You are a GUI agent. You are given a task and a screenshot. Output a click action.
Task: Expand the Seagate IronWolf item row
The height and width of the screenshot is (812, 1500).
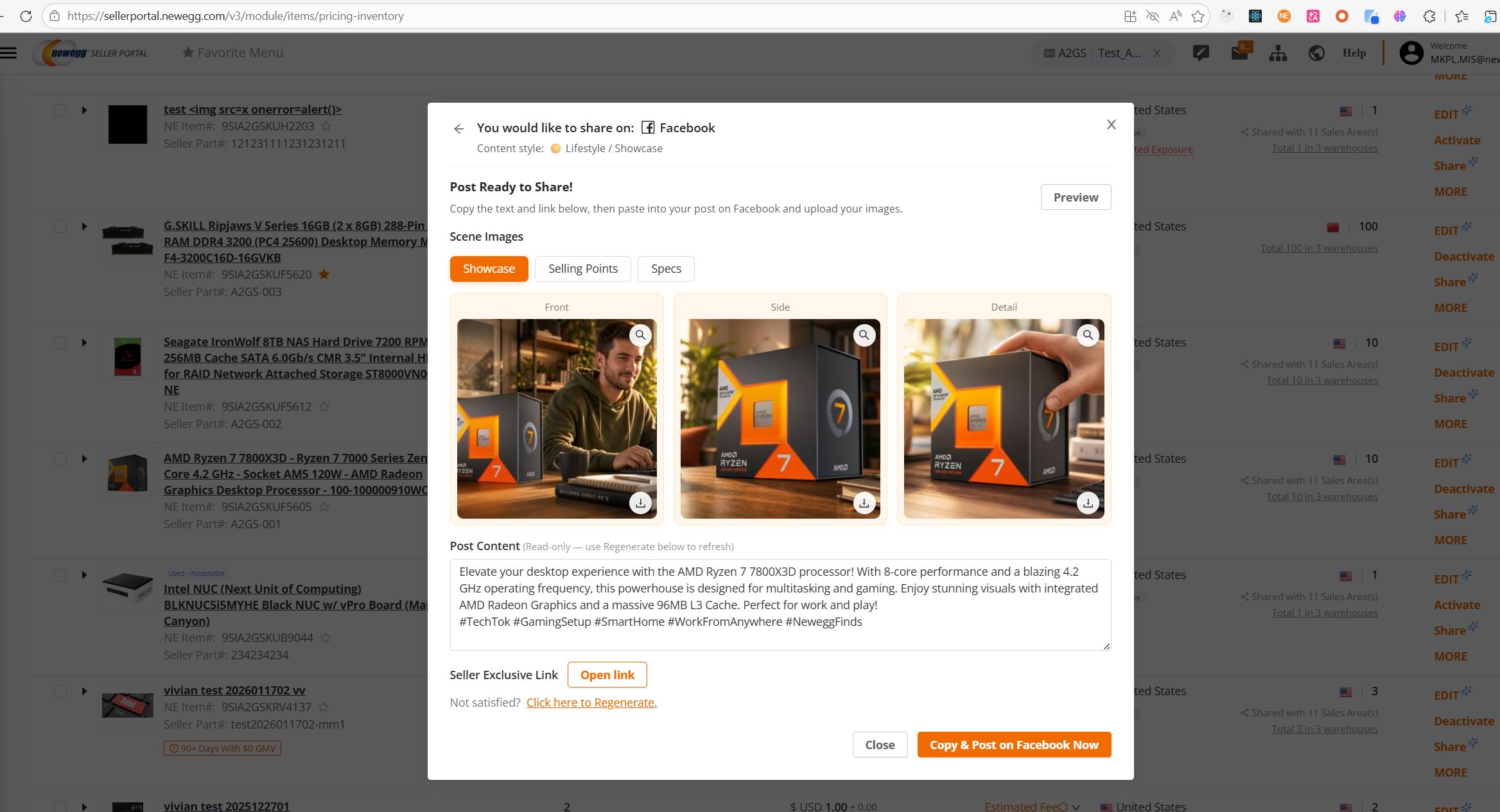[x=84, y=342]
